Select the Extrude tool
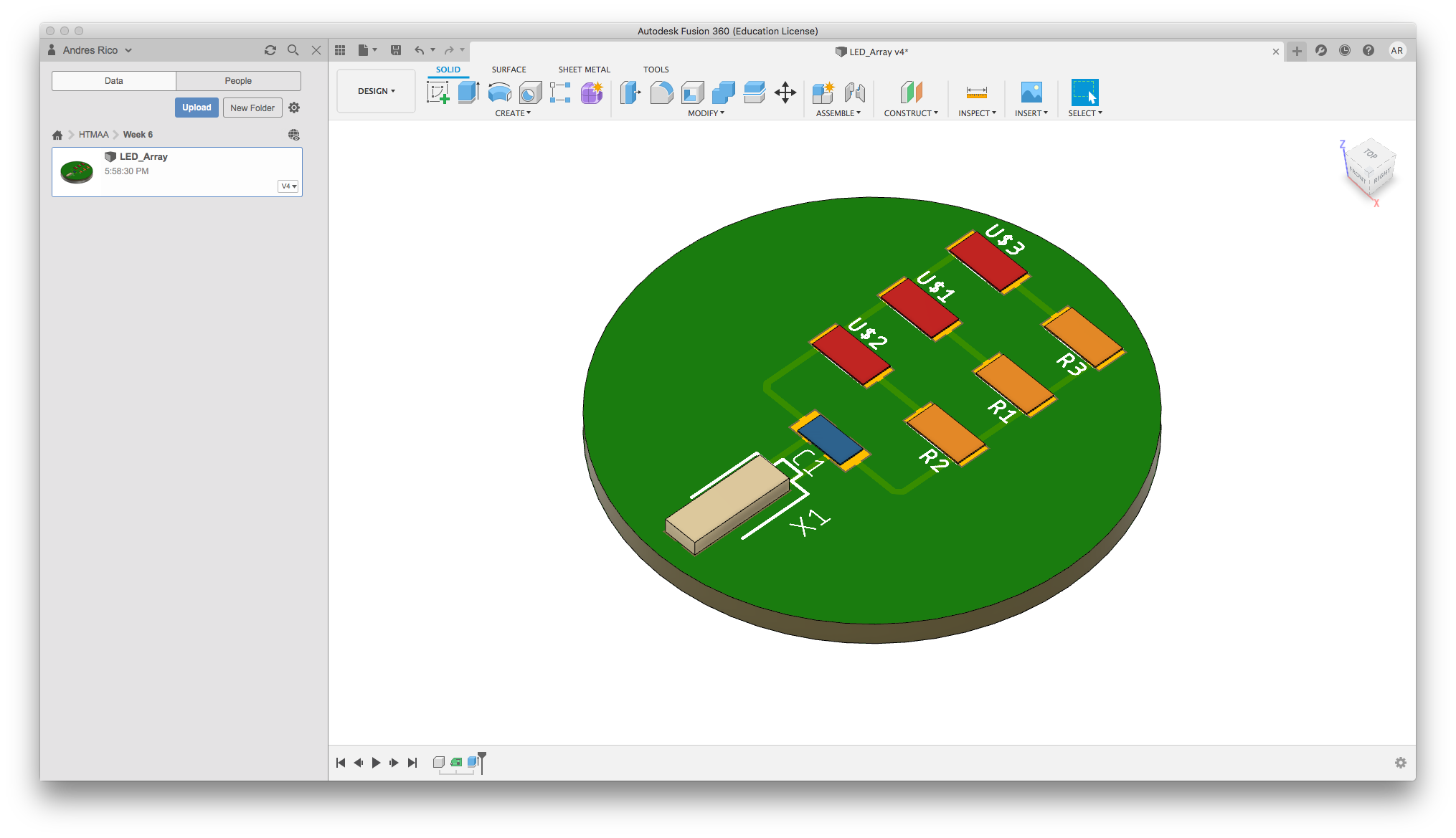 [x=468, y=92]
